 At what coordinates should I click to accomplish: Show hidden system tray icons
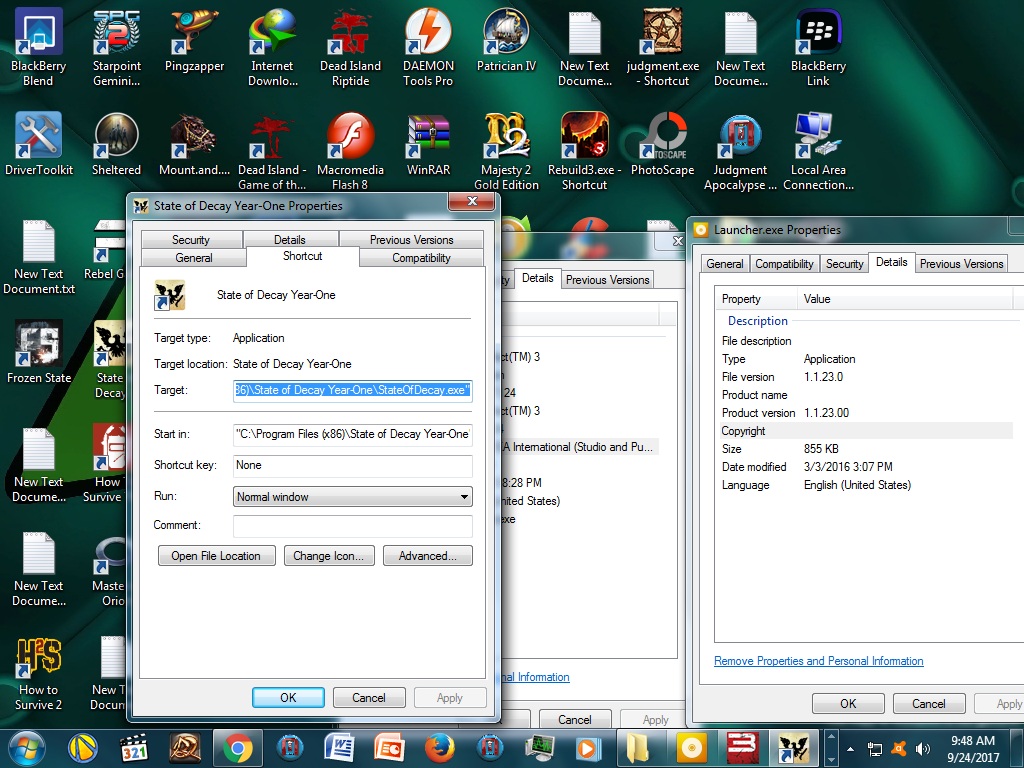(850, 749)
